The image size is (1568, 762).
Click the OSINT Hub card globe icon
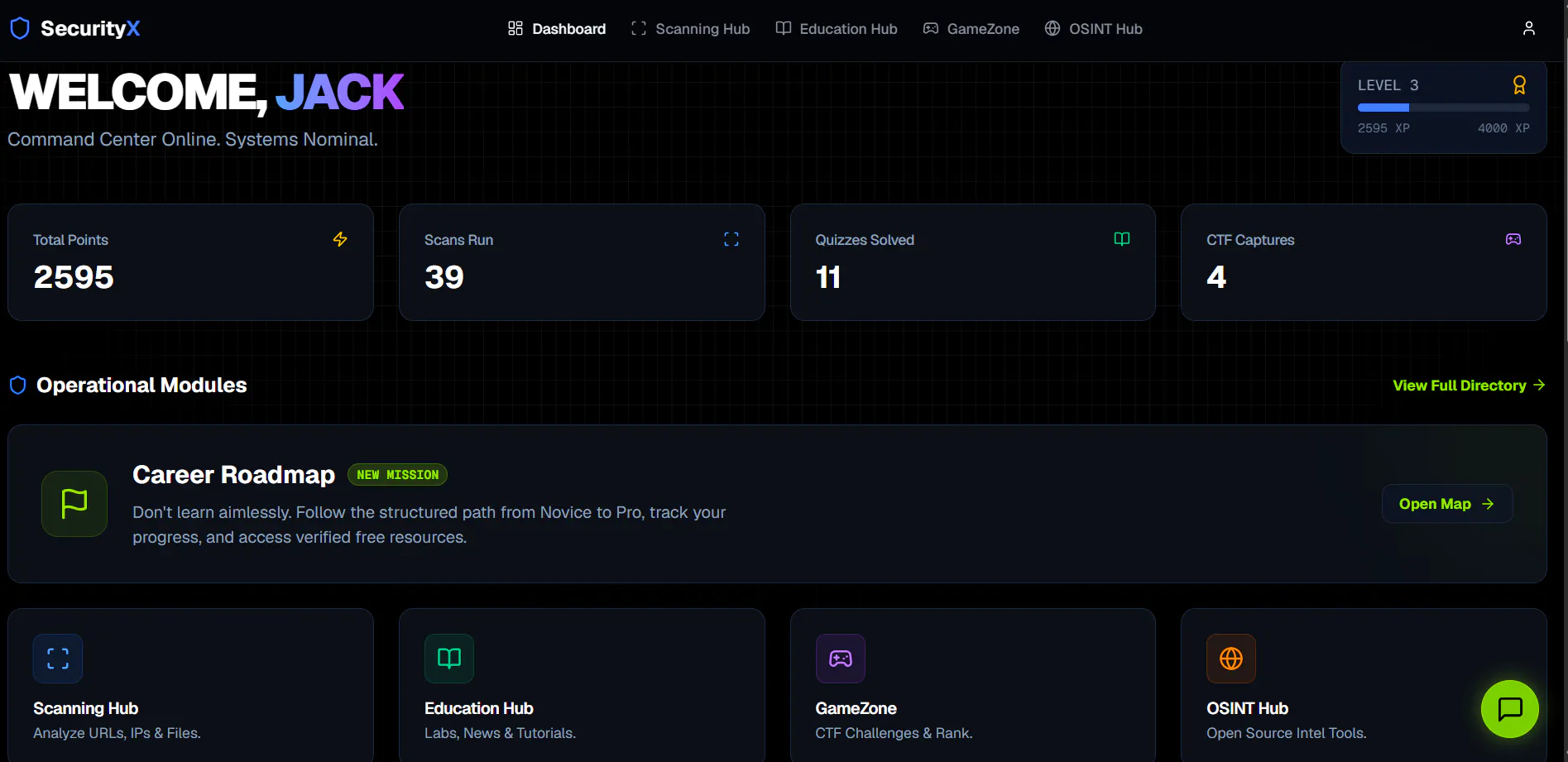pos(1231,659)
